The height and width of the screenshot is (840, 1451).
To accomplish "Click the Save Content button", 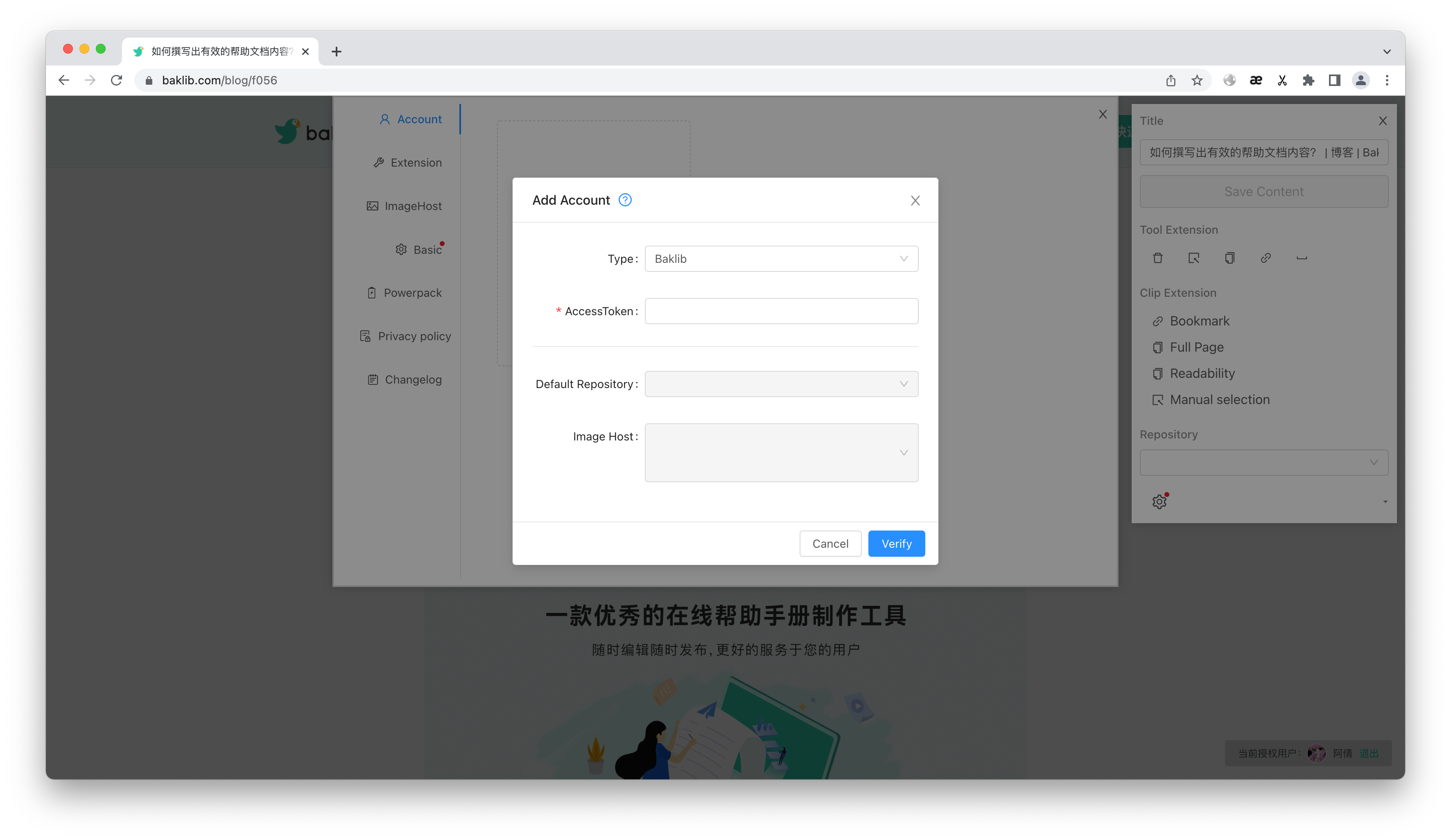I will [1264, 192].
